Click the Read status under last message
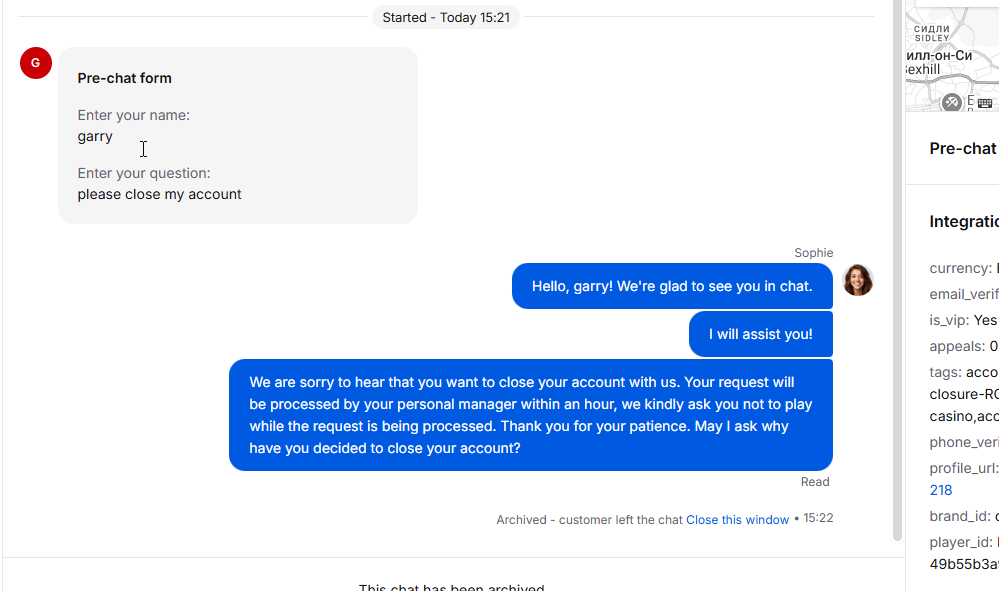The width and height of the screenshot is (999, 591). (x=815, y=482)
